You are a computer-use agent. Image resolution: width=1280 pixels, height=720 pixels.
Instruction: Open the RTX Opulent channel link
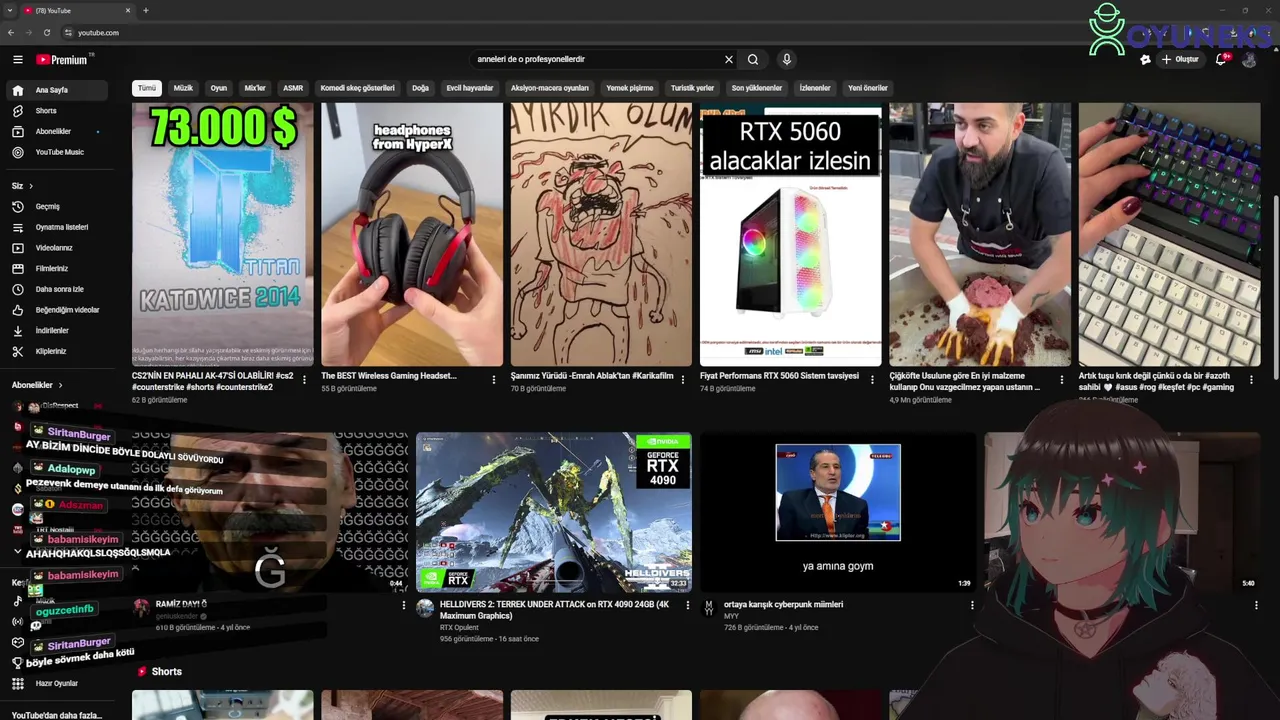[x=459, y=628]
